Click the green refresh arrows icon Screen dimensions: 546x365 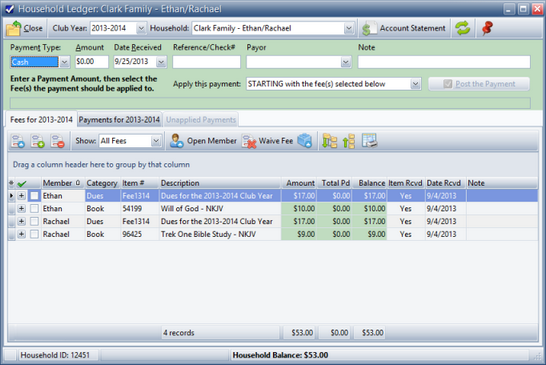click(463, 28)
